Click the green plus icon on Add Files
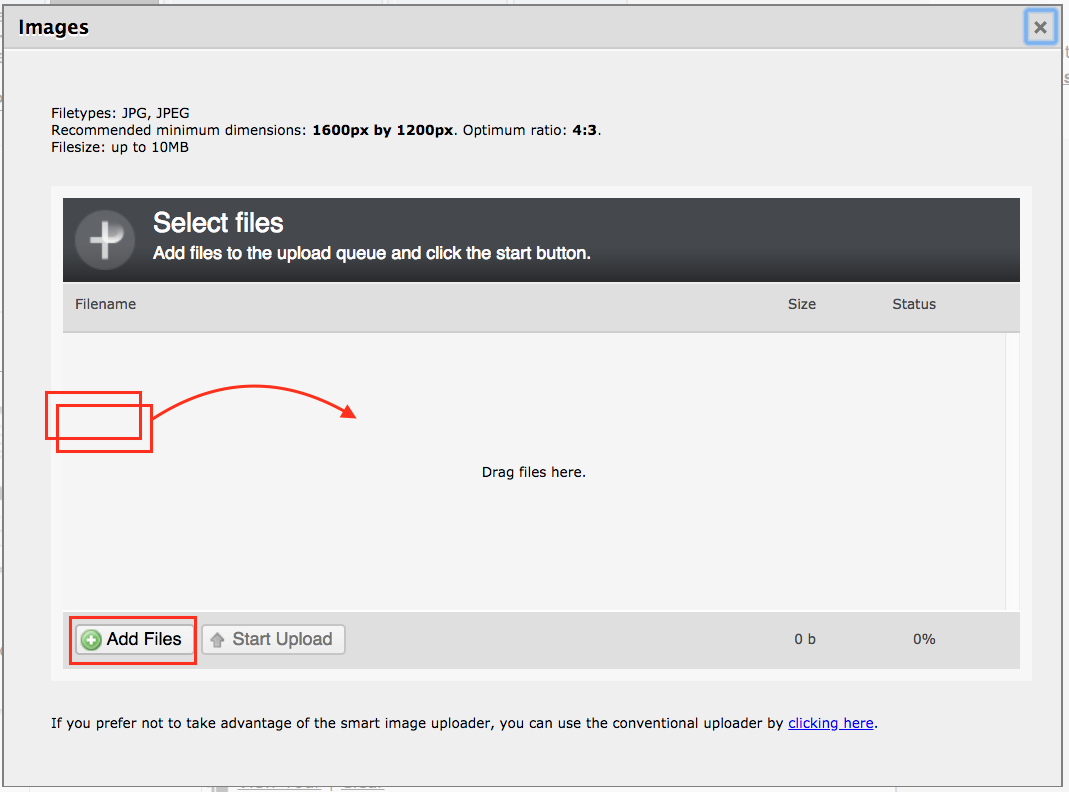The width and height of the screenshot is (1069, 792). [91, 640]
